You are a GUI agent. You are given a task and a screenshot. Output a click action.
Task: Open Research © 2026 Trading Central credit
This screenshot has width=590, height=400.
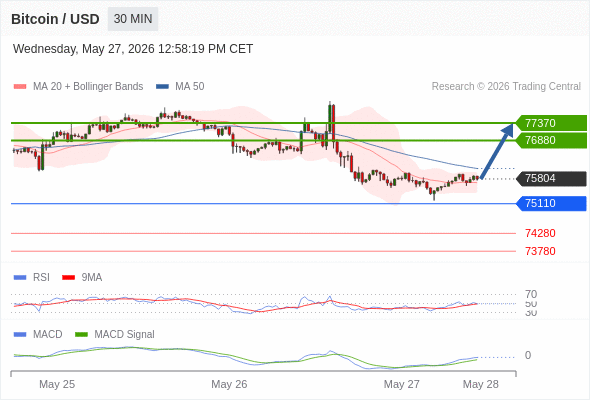pyautogui.click(x=506, y=87)
